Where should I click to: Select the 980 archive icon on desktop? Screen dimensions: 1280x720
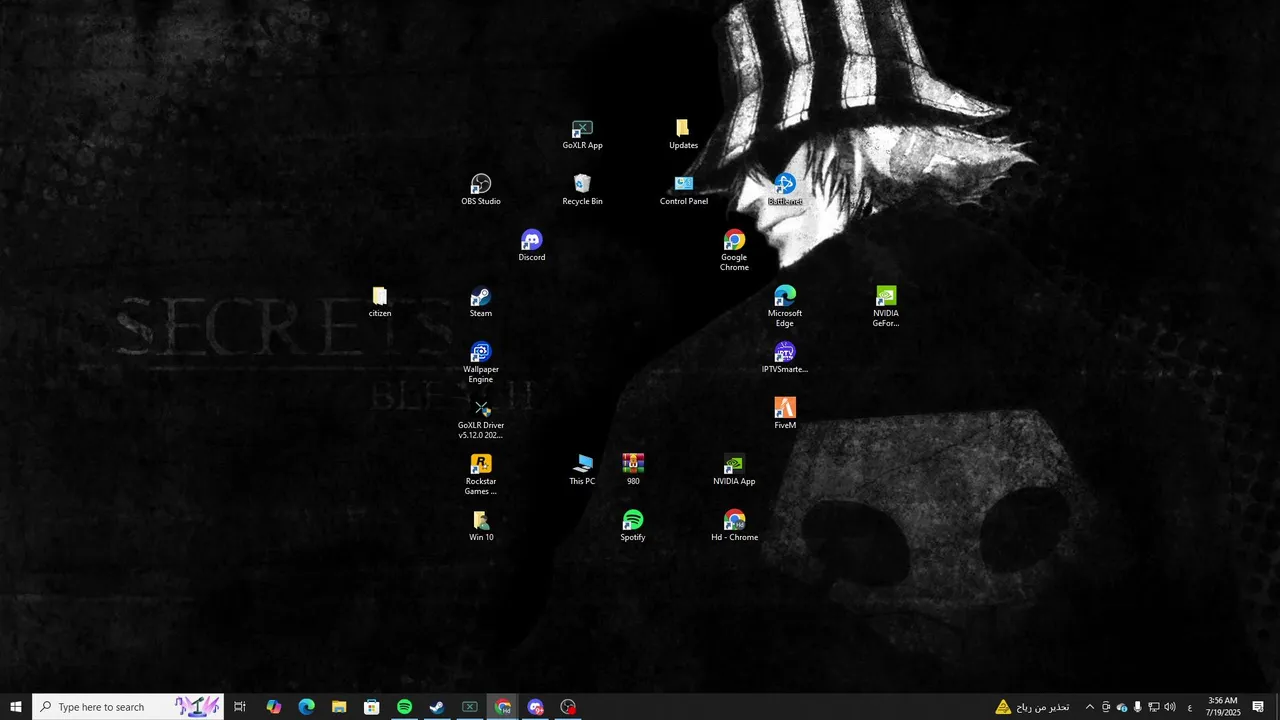pyautogui.click(x=633, y=471)
